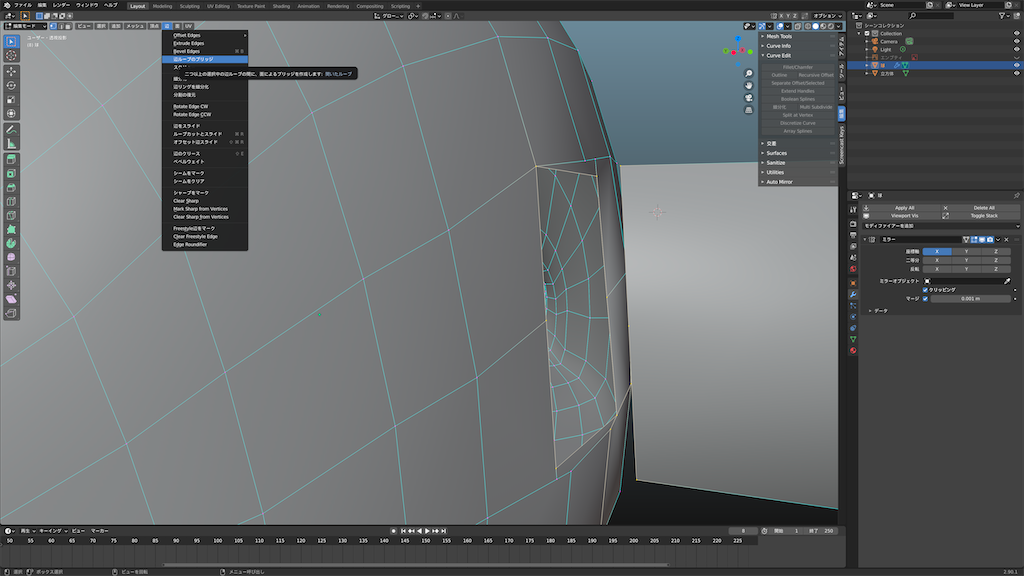Select the Scale tool in left toolbar
This screenshot has height=576, width=1024.
click(11, 99)
